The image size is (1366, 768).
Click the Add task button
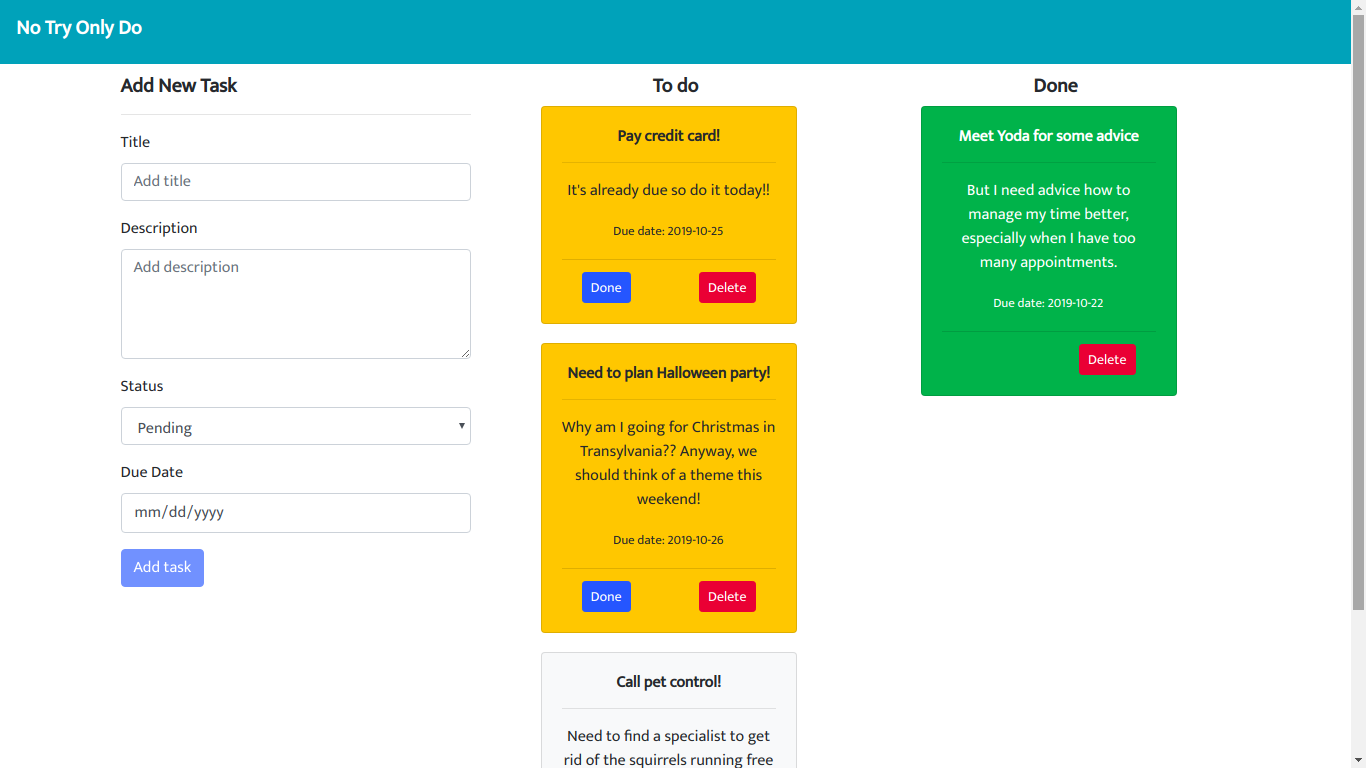tap(162, 568)
